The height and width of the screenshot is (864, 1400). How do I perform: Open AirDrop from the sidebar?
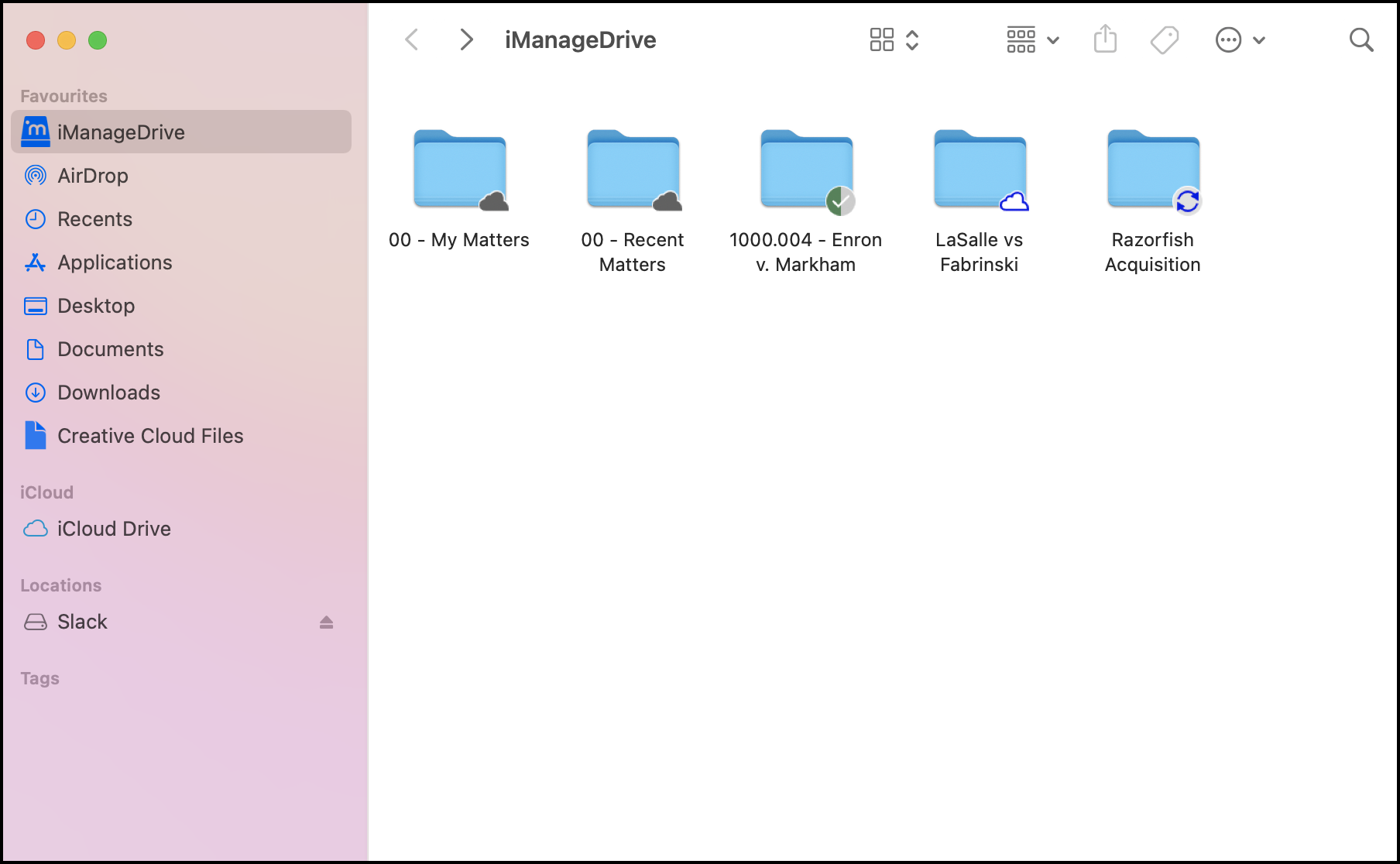(x=92, y=176)
